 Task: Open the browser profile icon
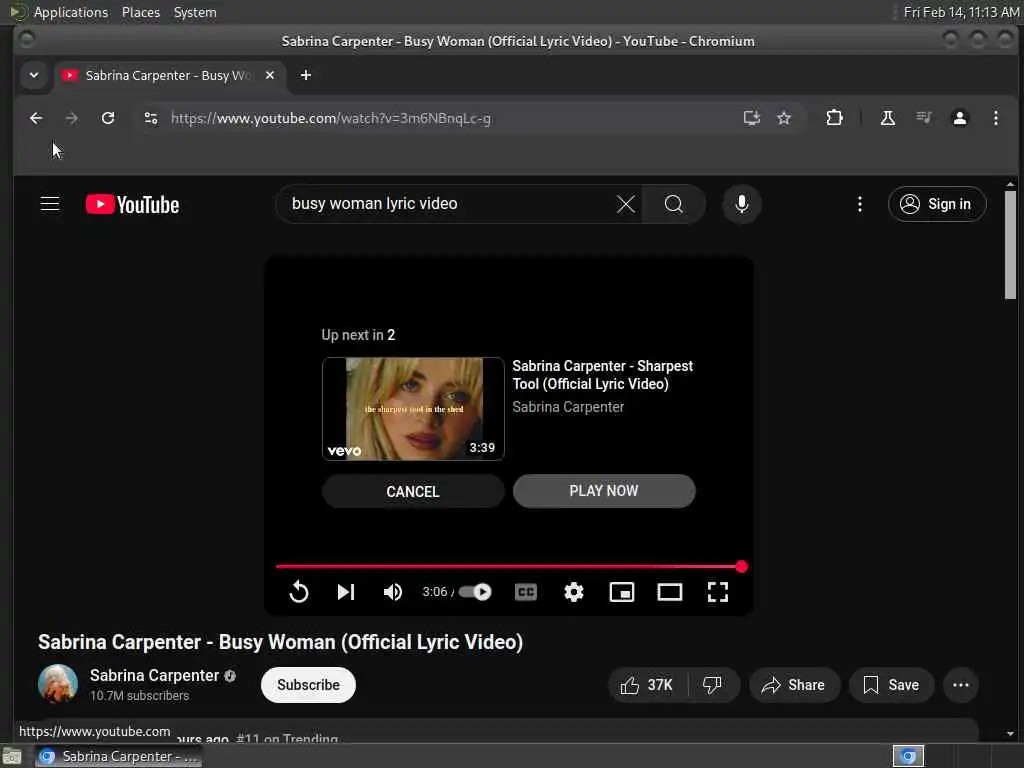click(959, 118)
